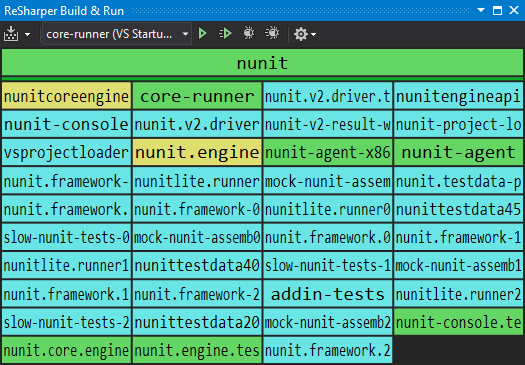Click the nunit-console.te green tile
Image resolution: width=525 pixels, height=365 pixels.
(x=458, y=322)
